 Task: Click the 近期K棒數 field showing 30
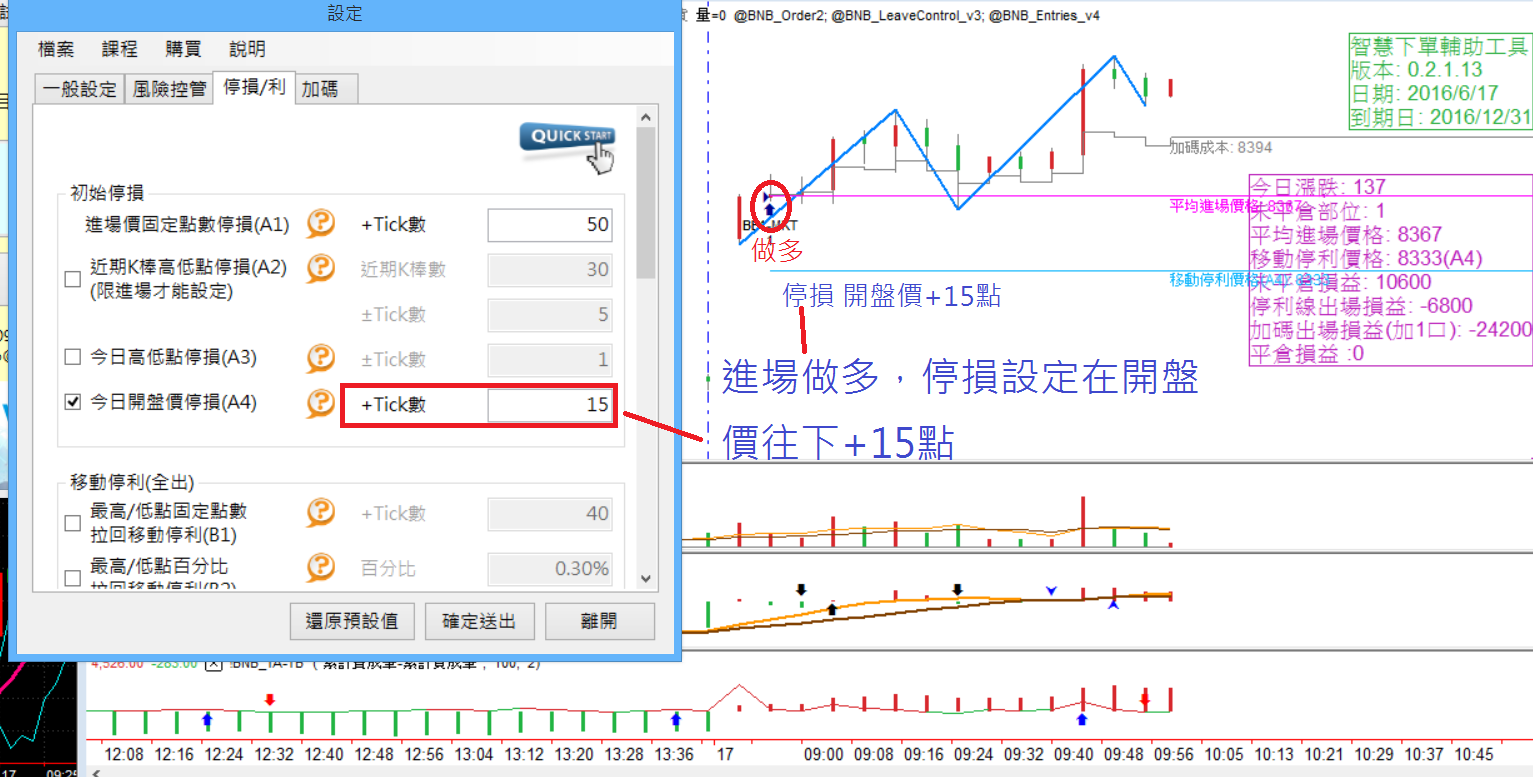pyautogui.click(x=550, y=269)
